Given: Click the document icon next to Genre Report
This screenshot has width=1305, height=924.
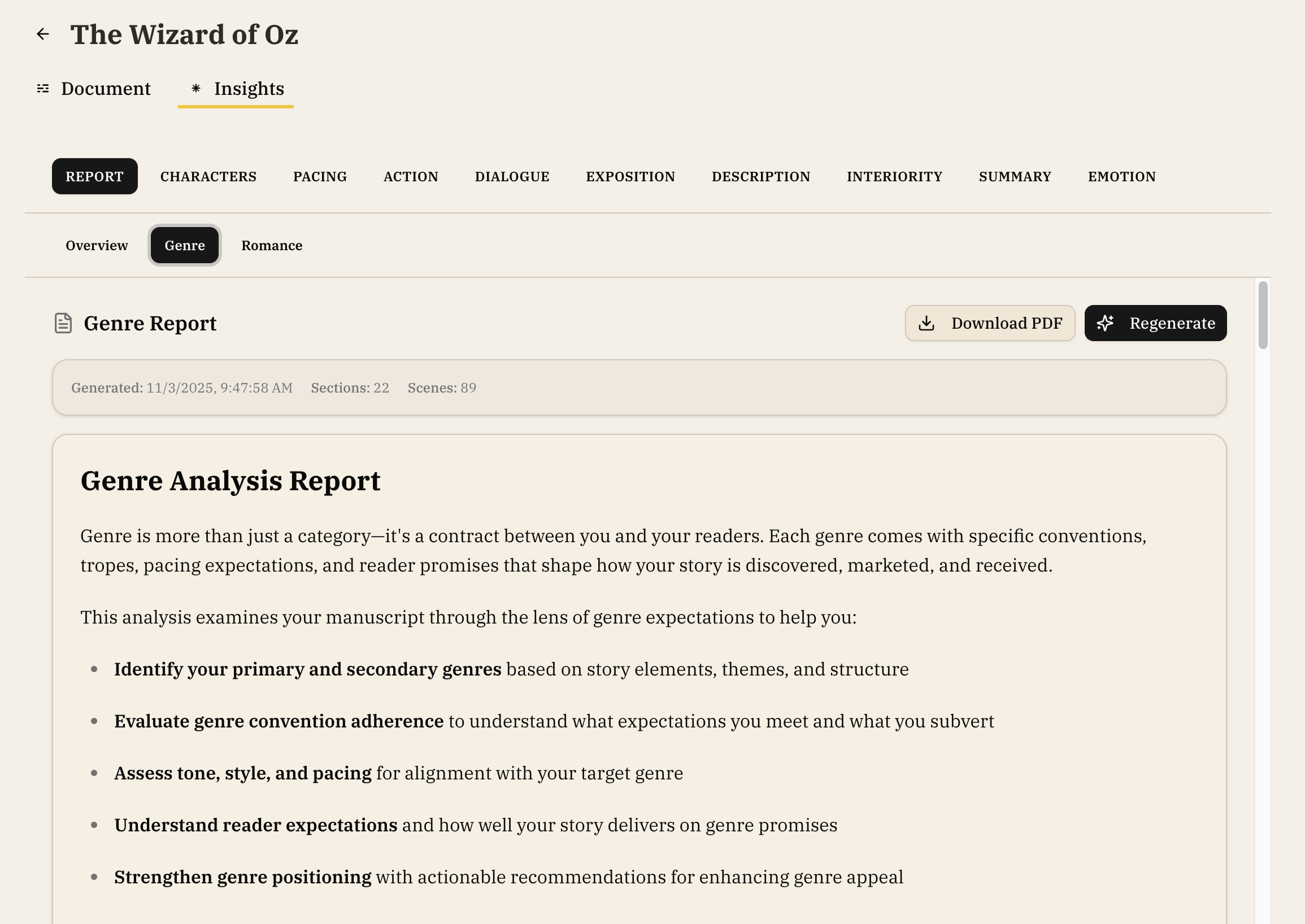Looking at the screenshot, I should [x=63, y=323].
